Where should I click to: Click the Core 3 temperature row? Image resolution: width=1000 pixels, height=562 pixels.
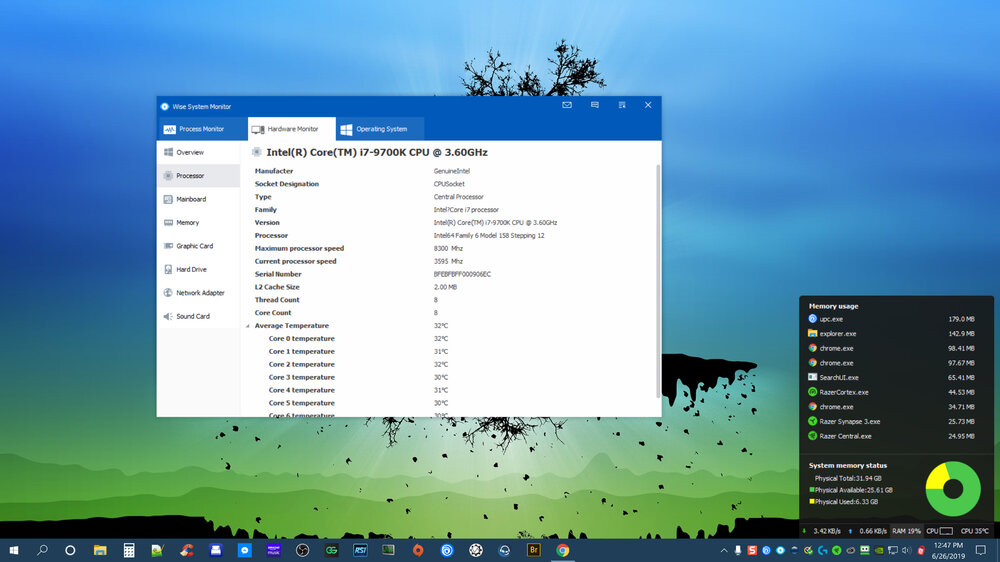pos(448,378)
